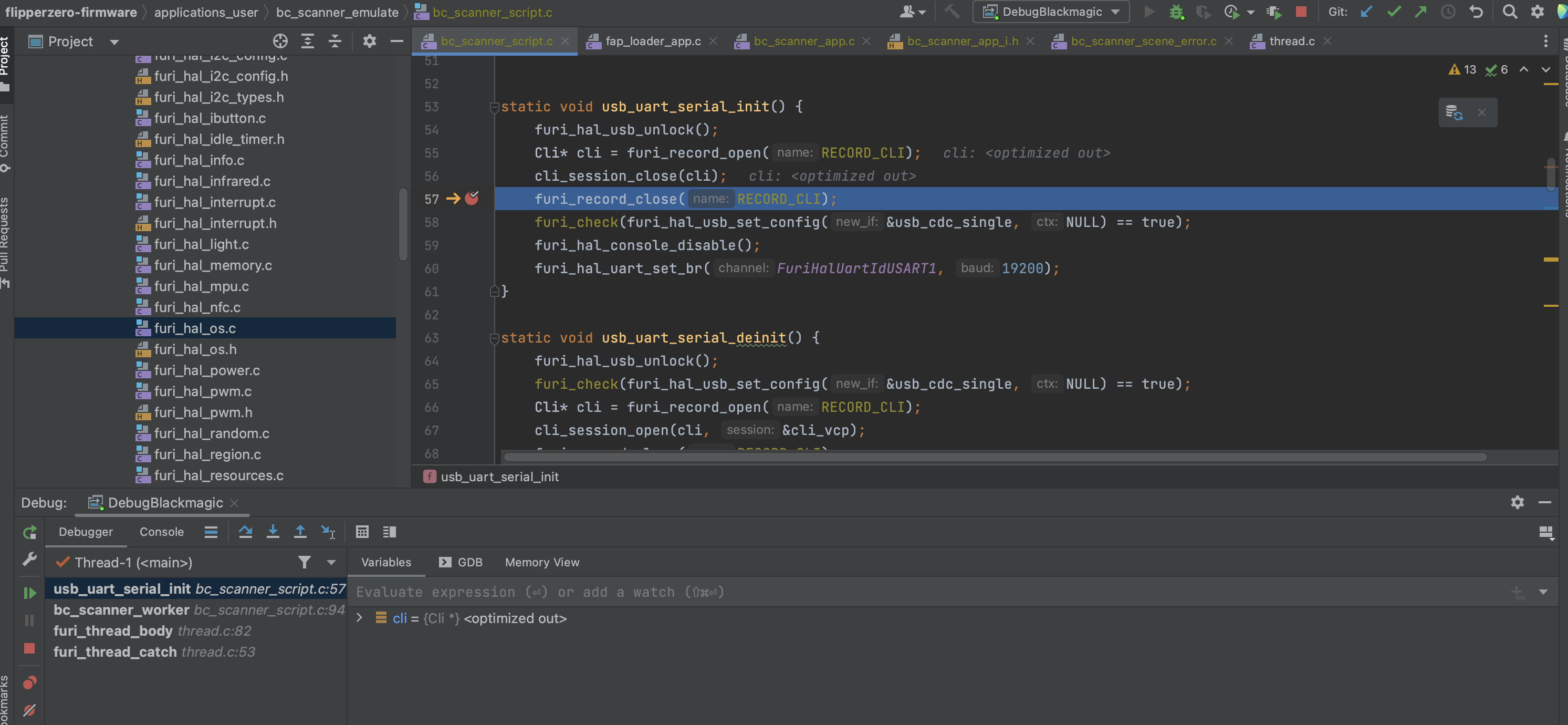Click the horizontal scrollbar of the editor
Image resolution: width=1568 pixels, height=725 pixels.
[995, 457]
